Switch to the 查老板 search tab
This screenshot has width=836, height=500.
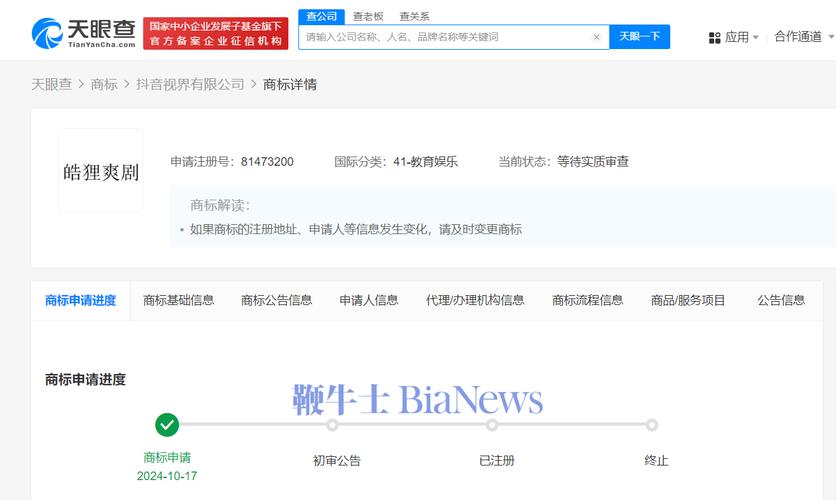368,17
